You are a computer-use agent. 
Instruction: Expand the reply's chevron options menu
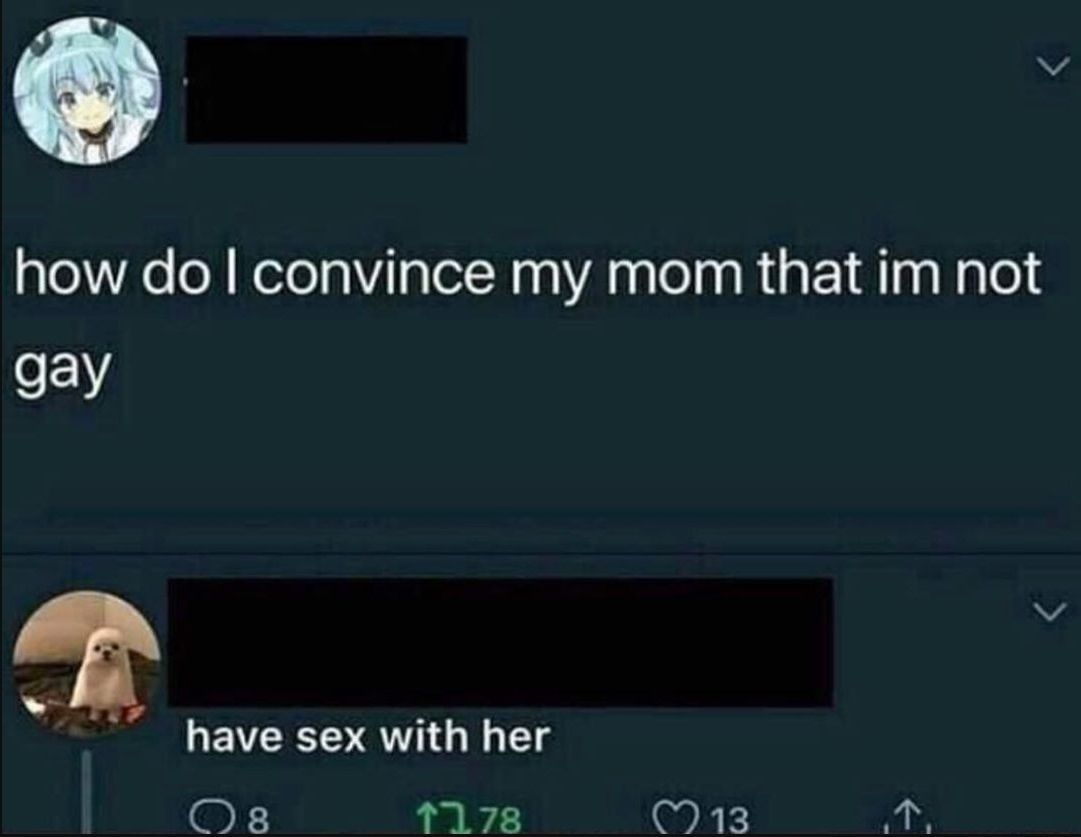pos(1050,612)
